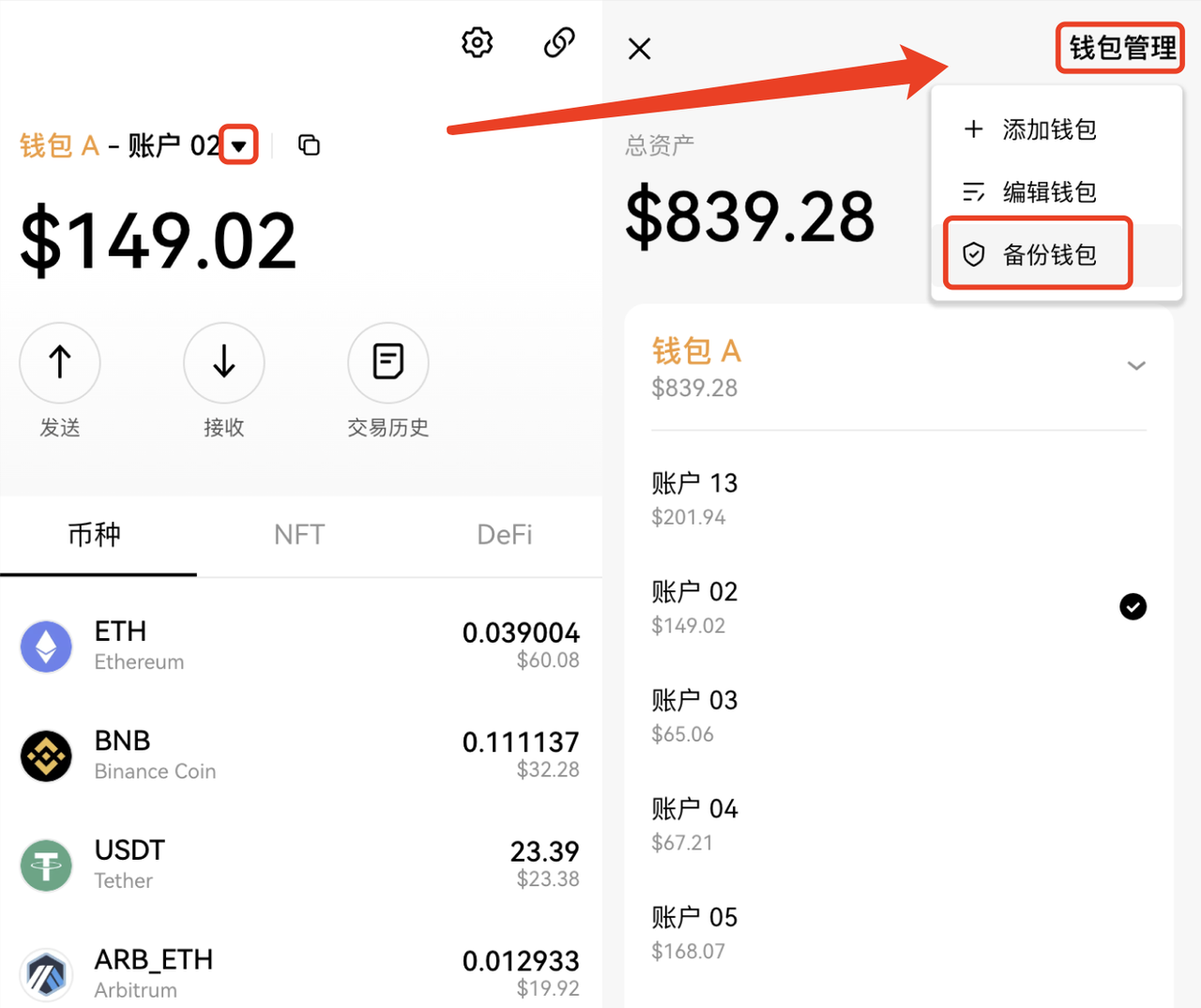Screen dimensions: 1201x1008
Task: Open 钱包管理 wallet management
Action: [x=1119, y=47]
